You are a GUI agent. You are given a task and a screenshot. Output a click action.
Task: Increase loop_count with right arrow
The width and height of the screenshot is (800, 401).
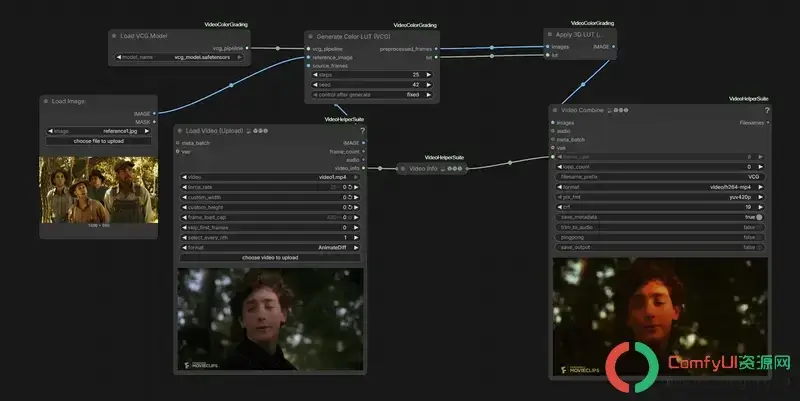tap(760, 167)
